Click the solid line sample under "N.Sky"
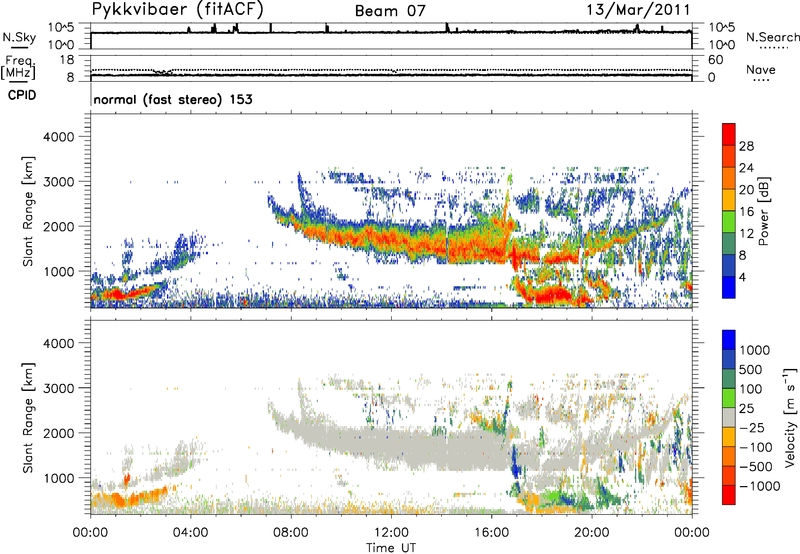The image size is (800, 554). point(19,47)
